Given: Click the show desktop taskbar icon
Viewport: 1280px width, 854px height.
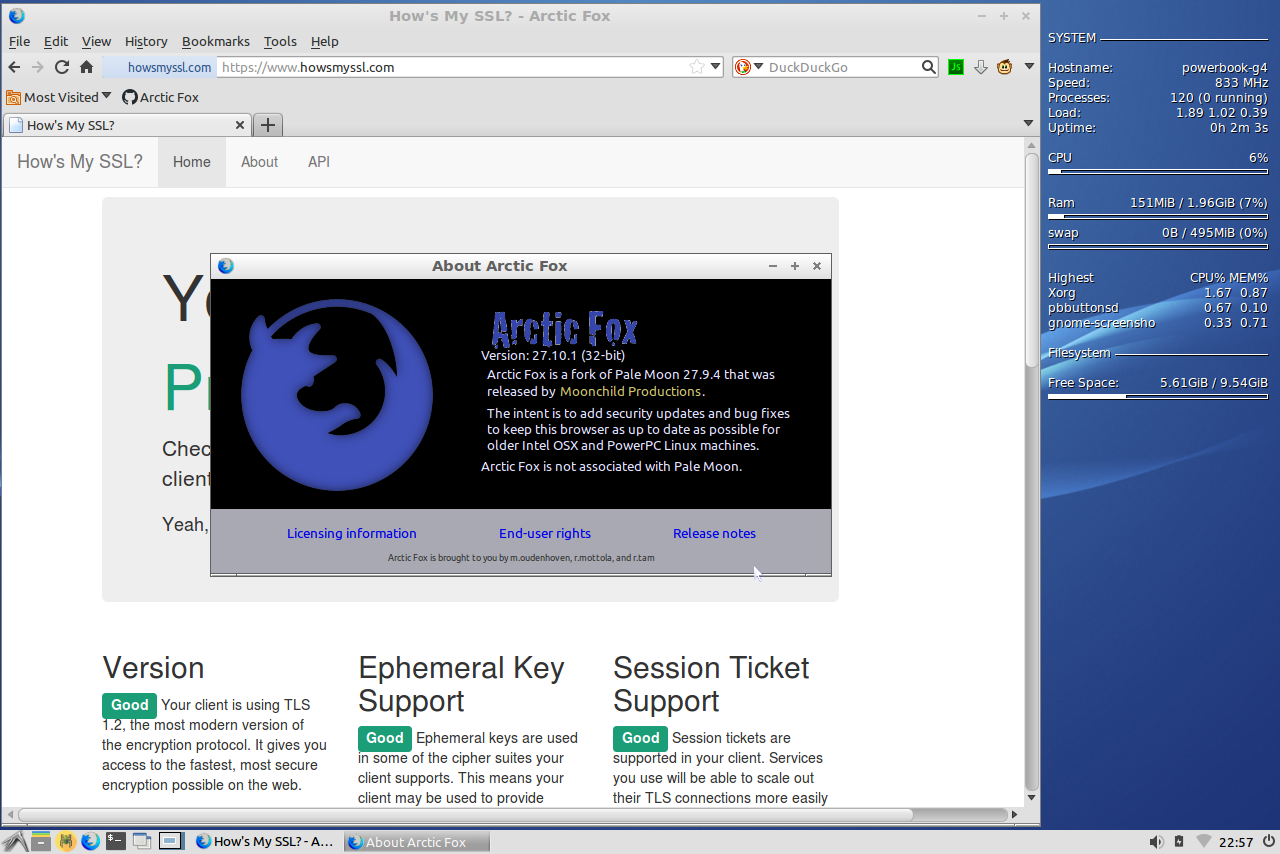Looking at the screenshot, I should pos(170,841).
